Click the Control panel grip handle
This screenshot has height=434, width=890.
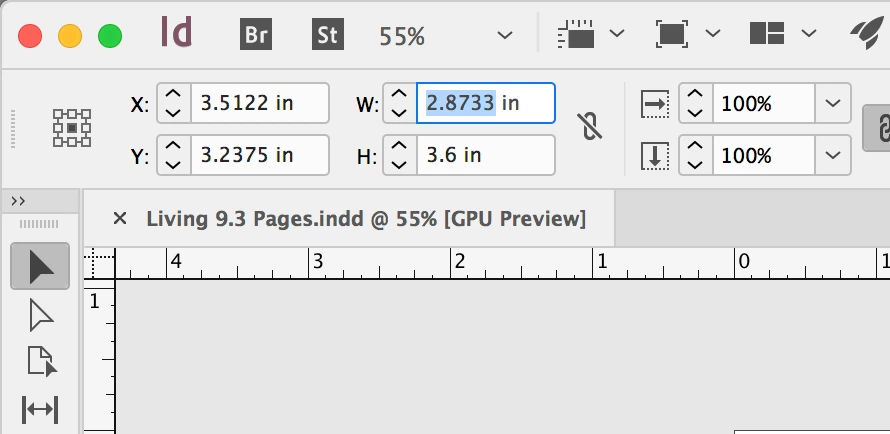pyautogui.click(x=12, y=129)
